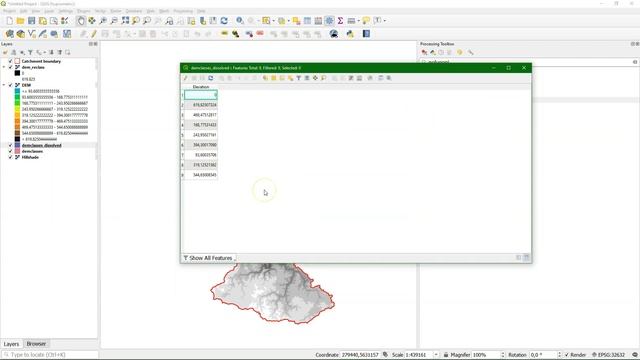Maximize the attribute table window
This screenshot has height=360, width=640.
coord(509,68)
